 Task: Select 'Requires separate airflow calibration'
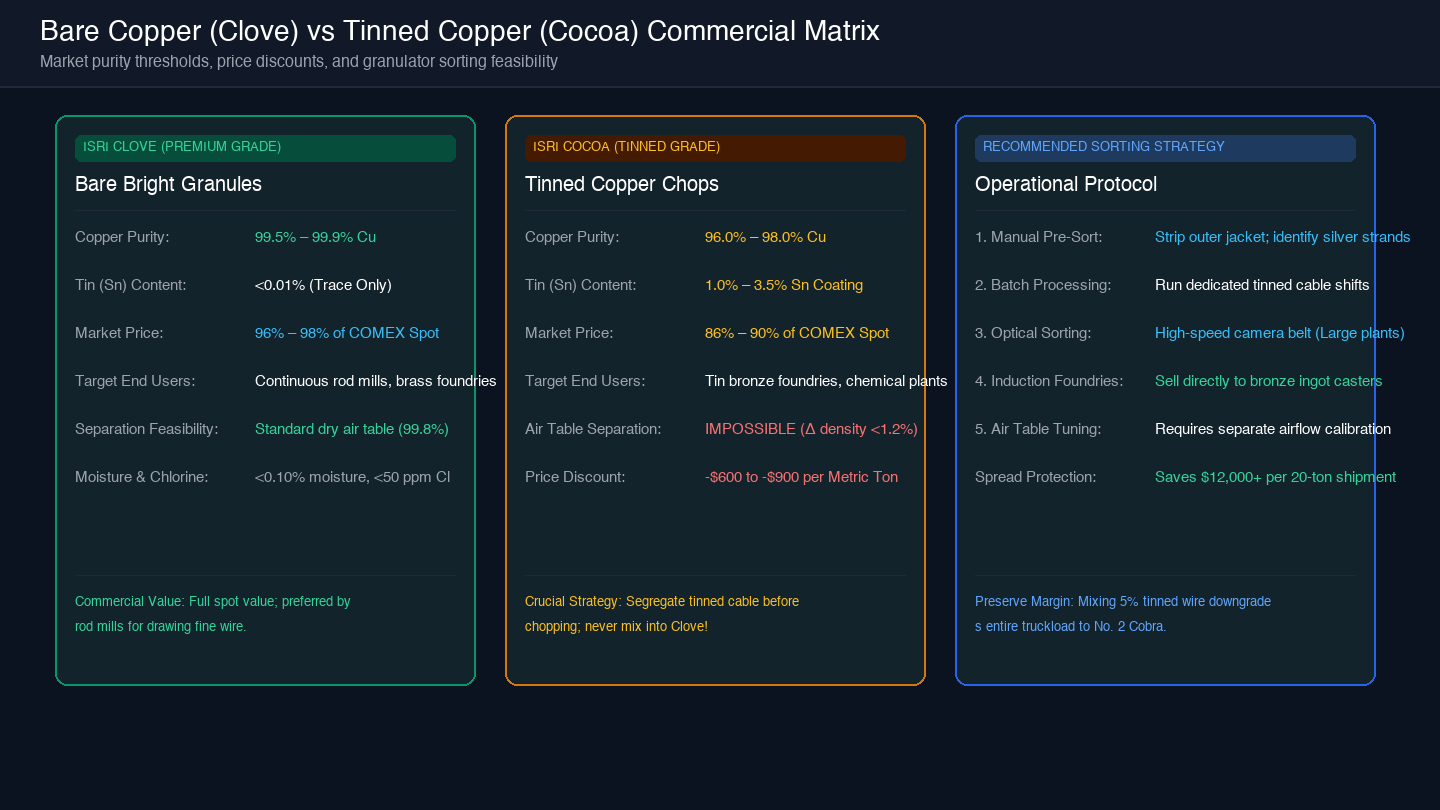click(x=1273, y=429)
